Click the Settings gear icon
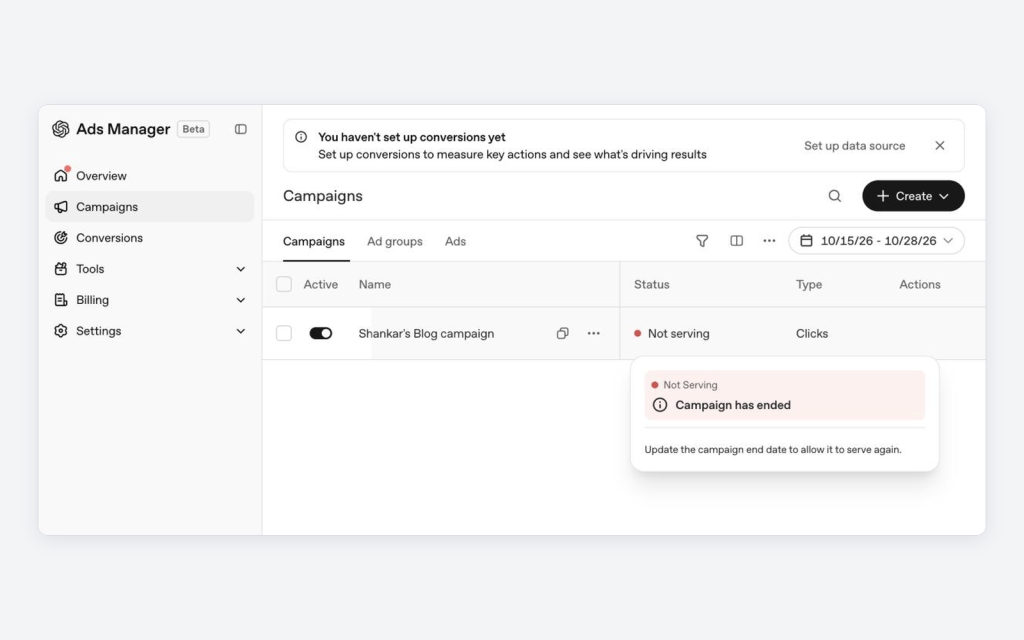 tap(61, 330)
